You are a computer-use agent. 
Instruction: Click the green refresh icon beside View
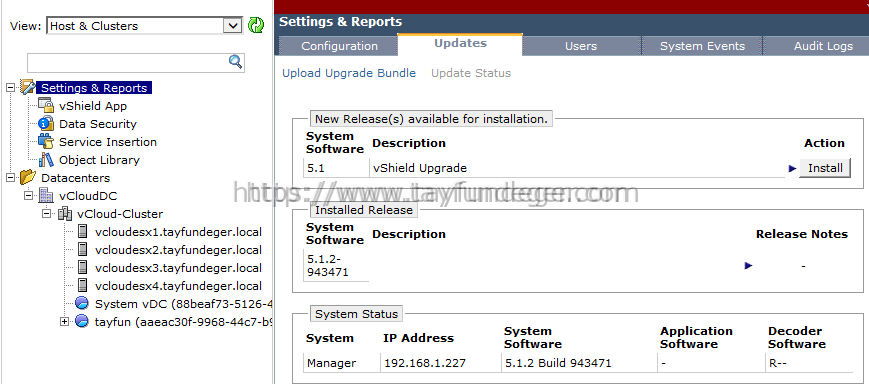click(256, 25)
